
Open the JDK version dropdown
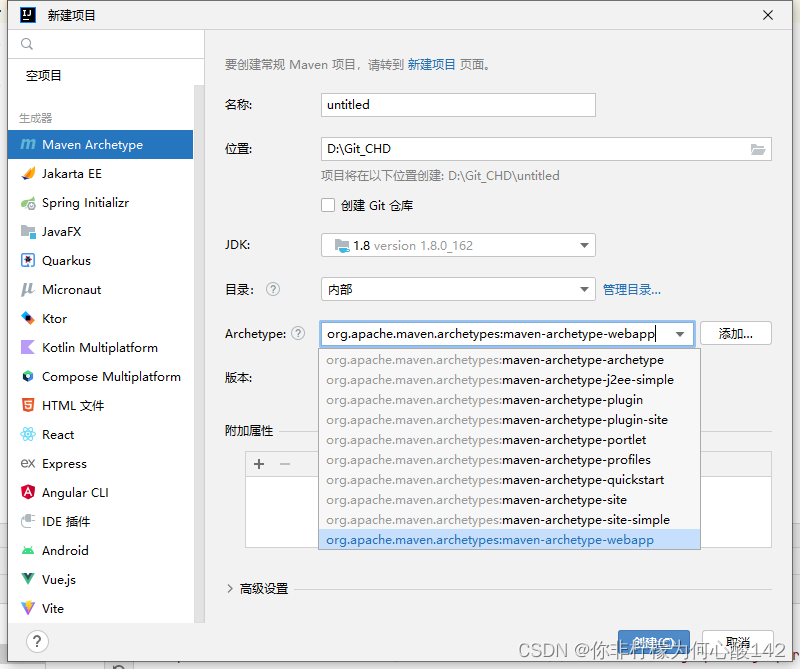pos(458,245)
